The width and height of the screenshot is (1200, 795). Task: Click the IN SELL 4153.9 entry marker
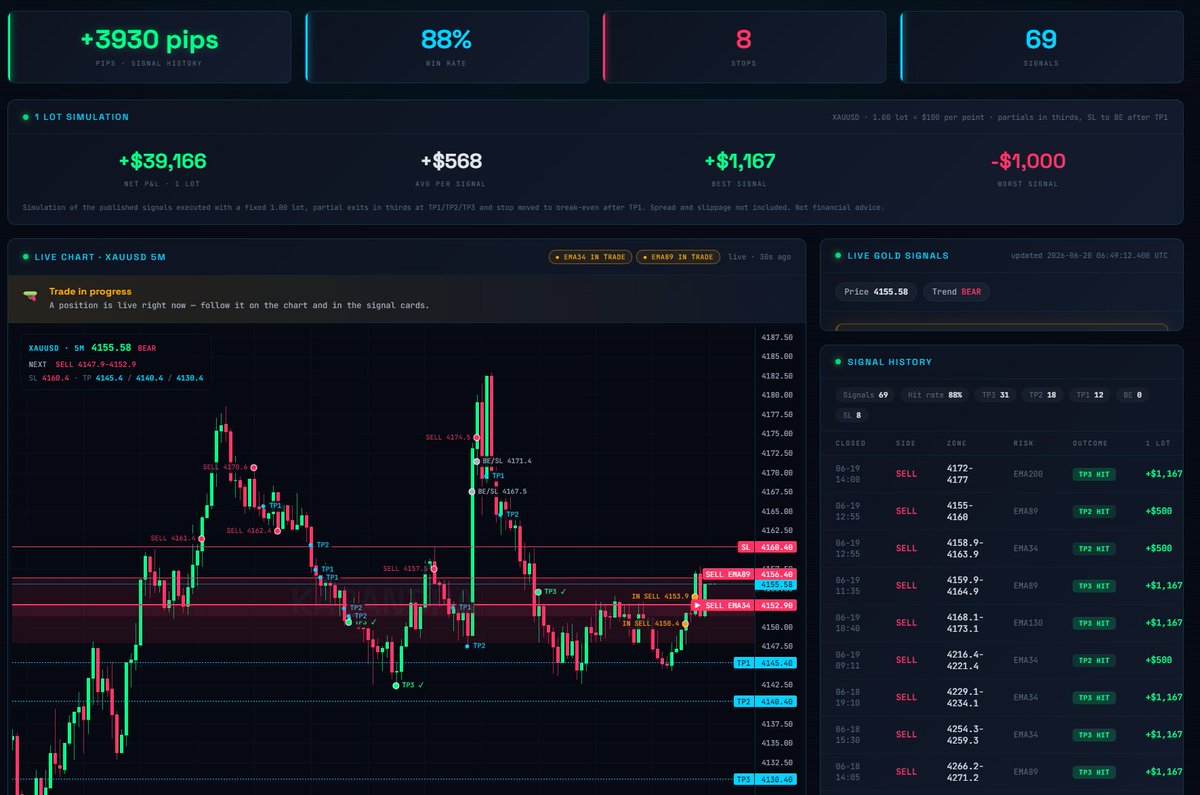coord(695,597)
